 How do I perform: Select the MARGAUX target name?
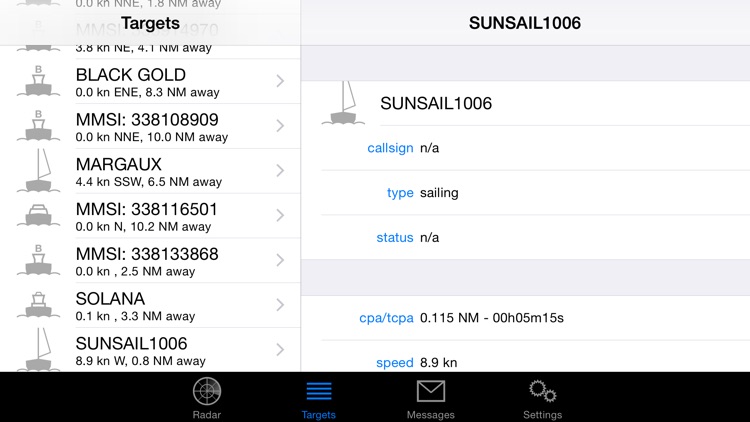(119, 165)
